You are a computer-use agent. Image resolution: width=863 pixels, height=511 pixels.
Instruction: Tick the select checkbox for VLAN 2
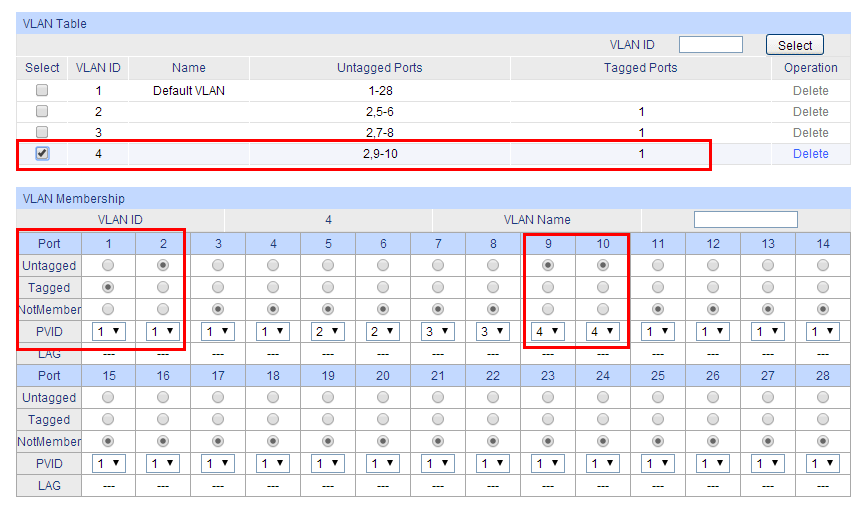point(42,111)
